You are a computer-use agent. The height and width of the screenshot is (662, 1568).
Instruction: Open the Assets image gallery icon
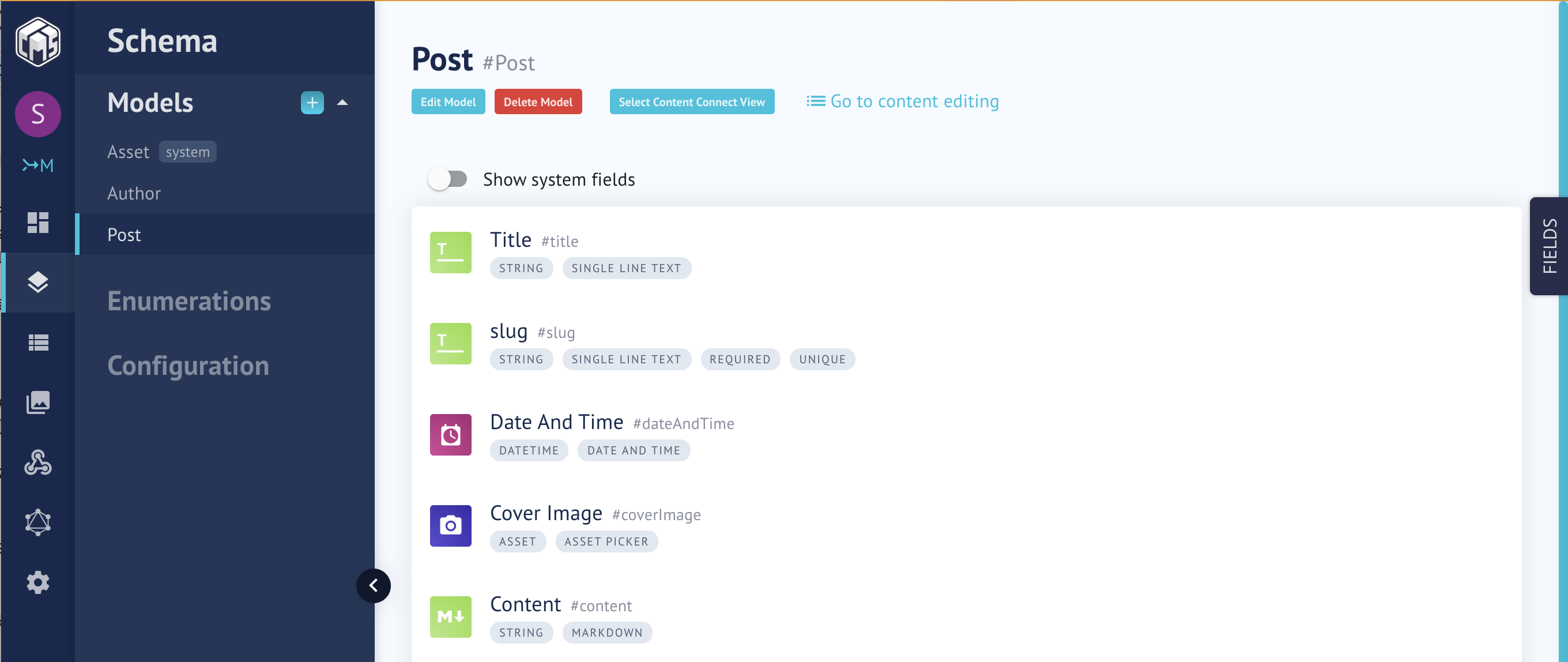pos(37,402)
